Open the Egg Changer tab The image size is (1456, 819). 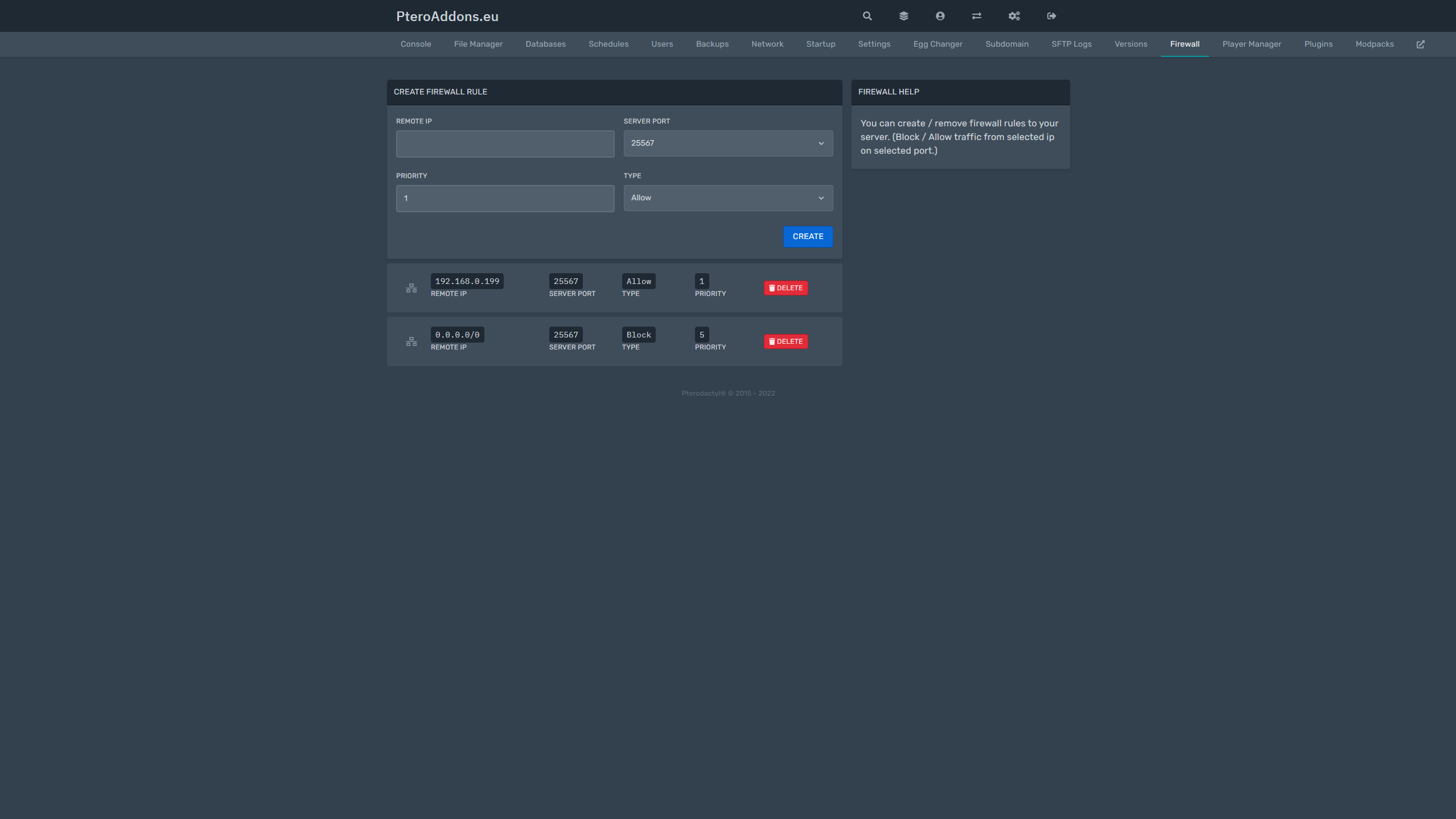(x=937, y=44)
